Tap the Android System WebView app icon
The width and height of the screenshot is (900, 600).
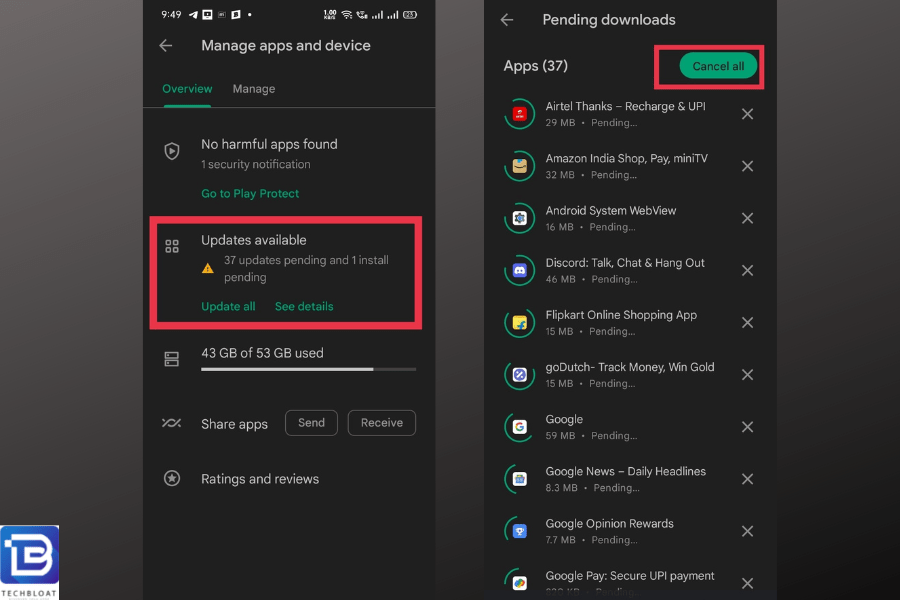519,218
